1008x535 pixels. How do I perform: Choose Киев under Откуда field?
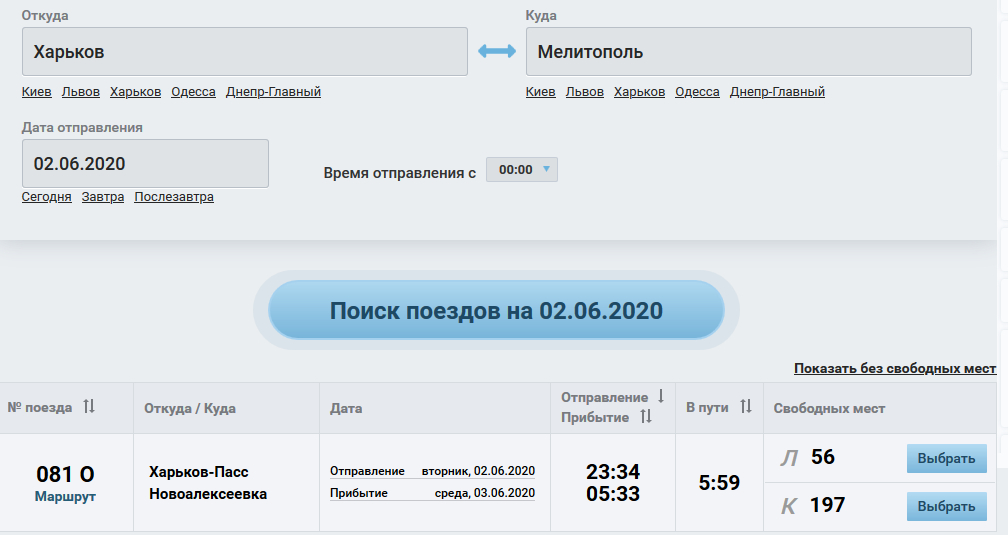click(37, 92)
